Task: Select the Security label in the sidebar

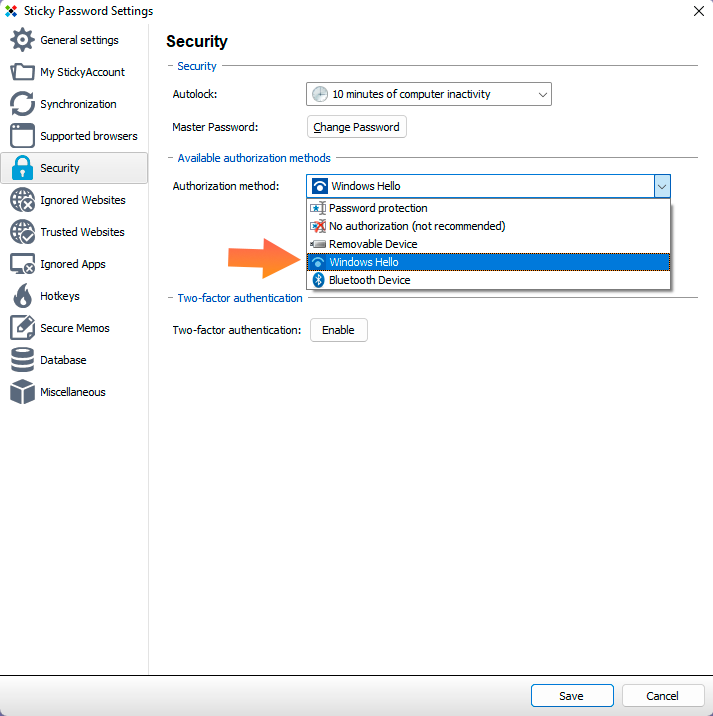Action: [59, 168]
